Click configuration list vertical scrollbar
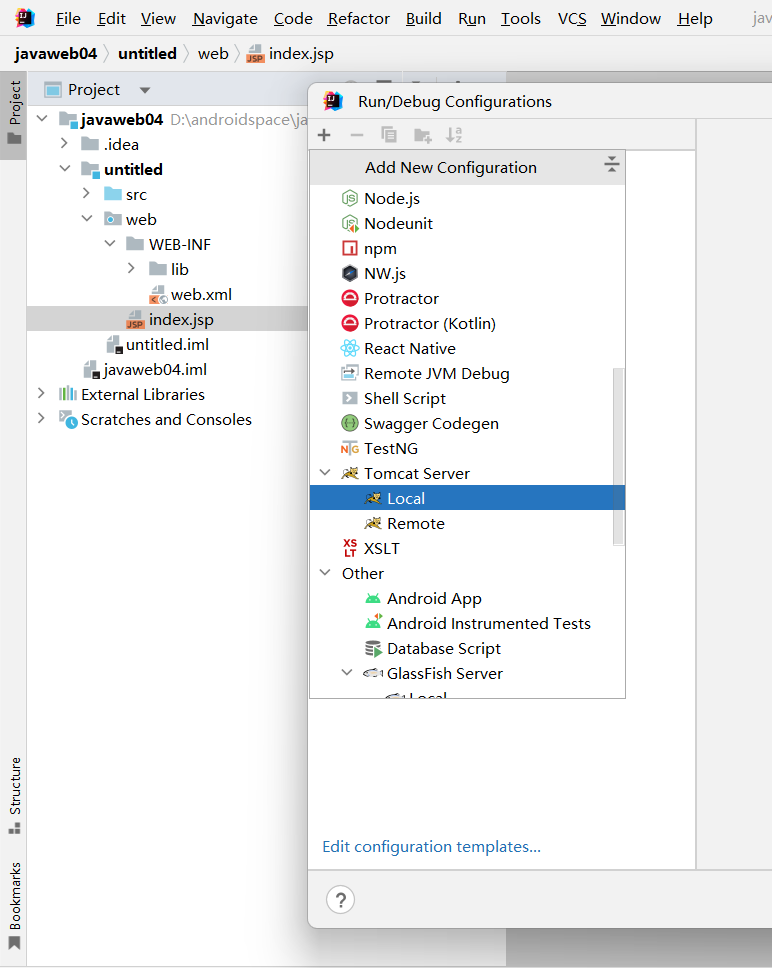 [x=618, y=457]
